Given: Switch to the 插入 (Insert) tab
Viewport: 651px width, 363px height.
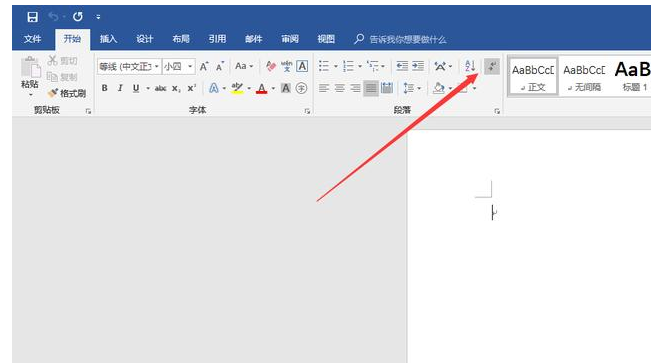Looking at the screenshot, I should click(108, 39).
